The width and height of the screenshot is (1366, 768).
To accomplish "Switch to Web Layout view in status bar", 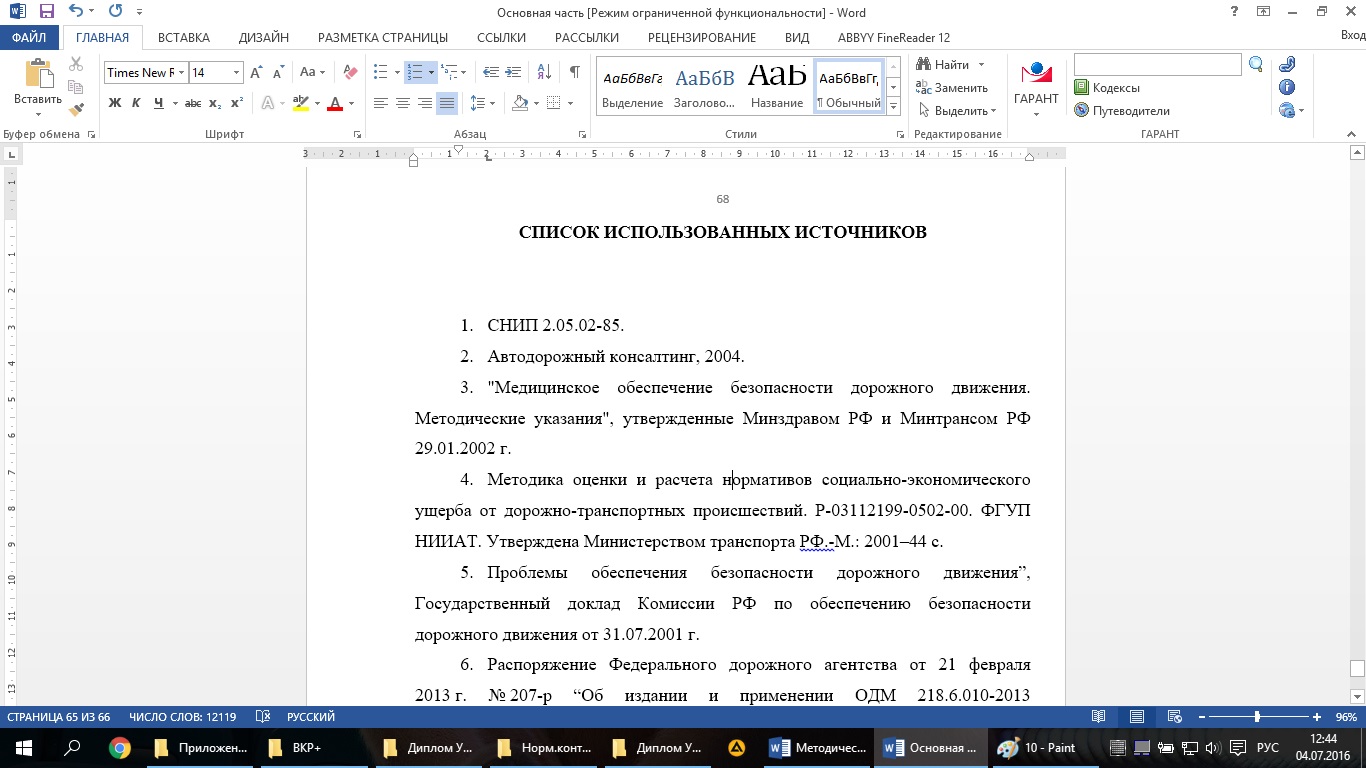I will [1174, 717].
